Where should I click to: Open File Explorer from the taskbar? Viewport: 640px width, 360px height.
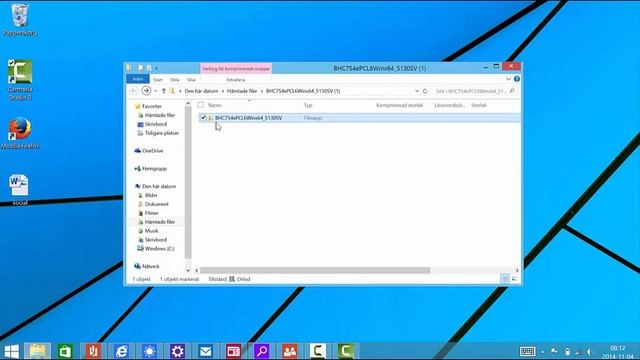38,351
